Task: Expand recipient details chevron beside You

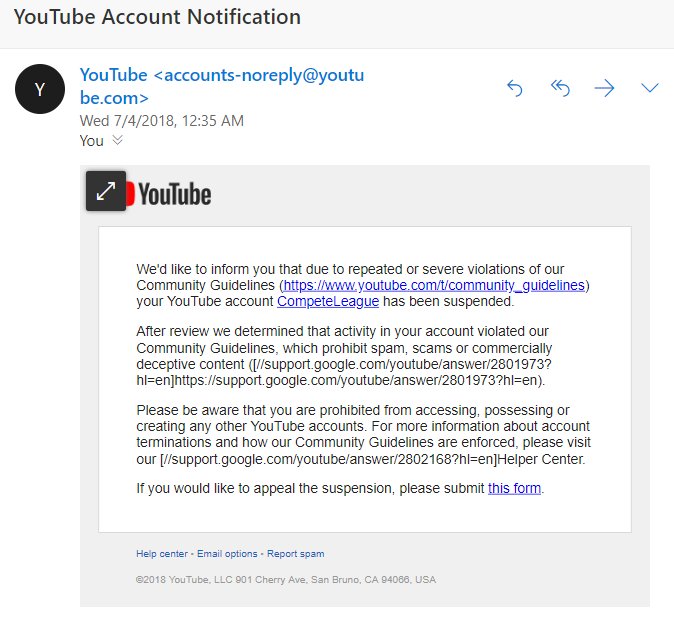Action: (118, 140)
